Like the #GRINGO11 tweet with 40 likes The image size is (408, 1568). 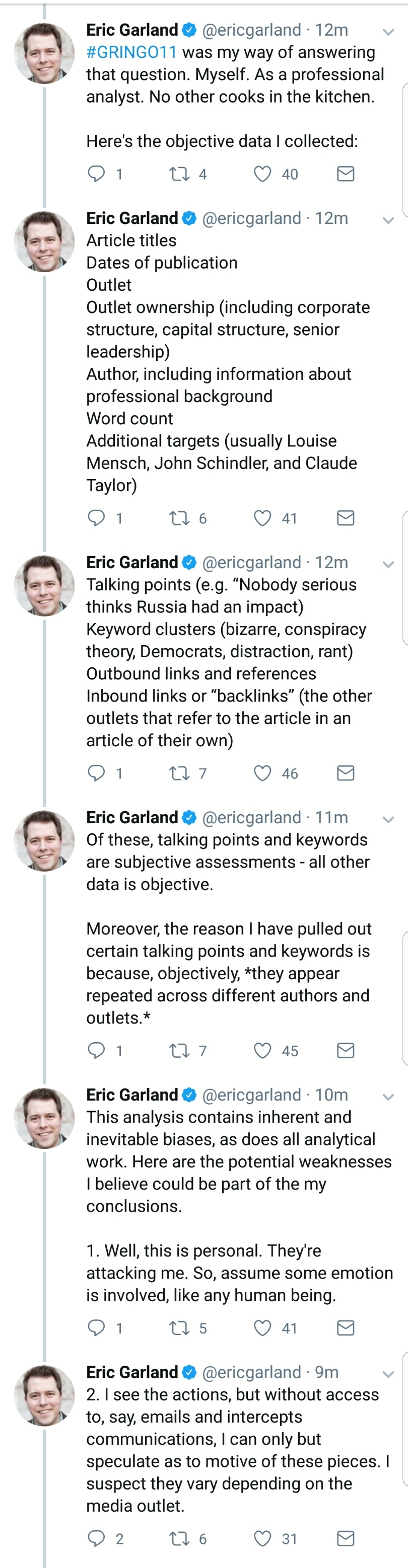tap(262, 174)
